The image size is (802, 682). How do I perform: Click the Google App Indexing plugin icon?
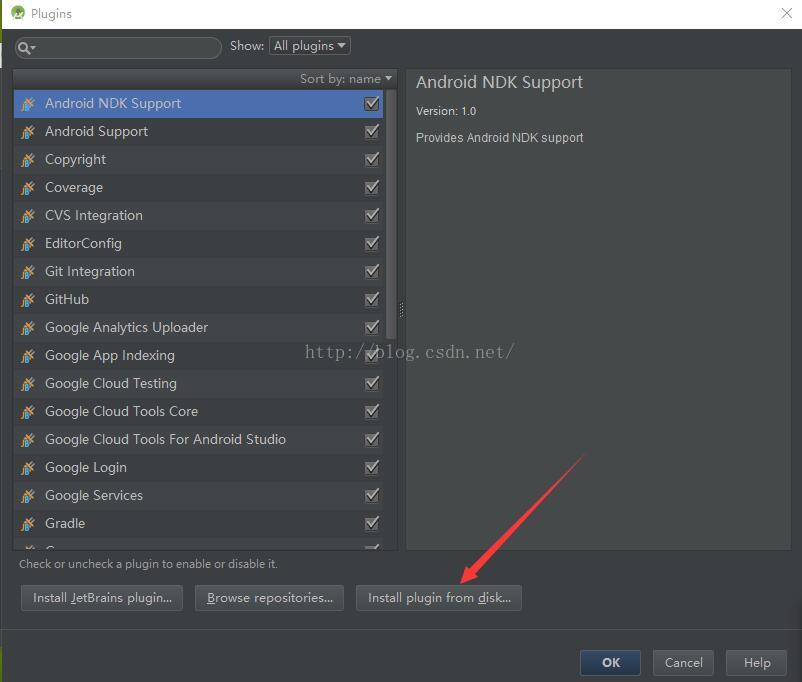pyautogui.click(x=28, y=356)
